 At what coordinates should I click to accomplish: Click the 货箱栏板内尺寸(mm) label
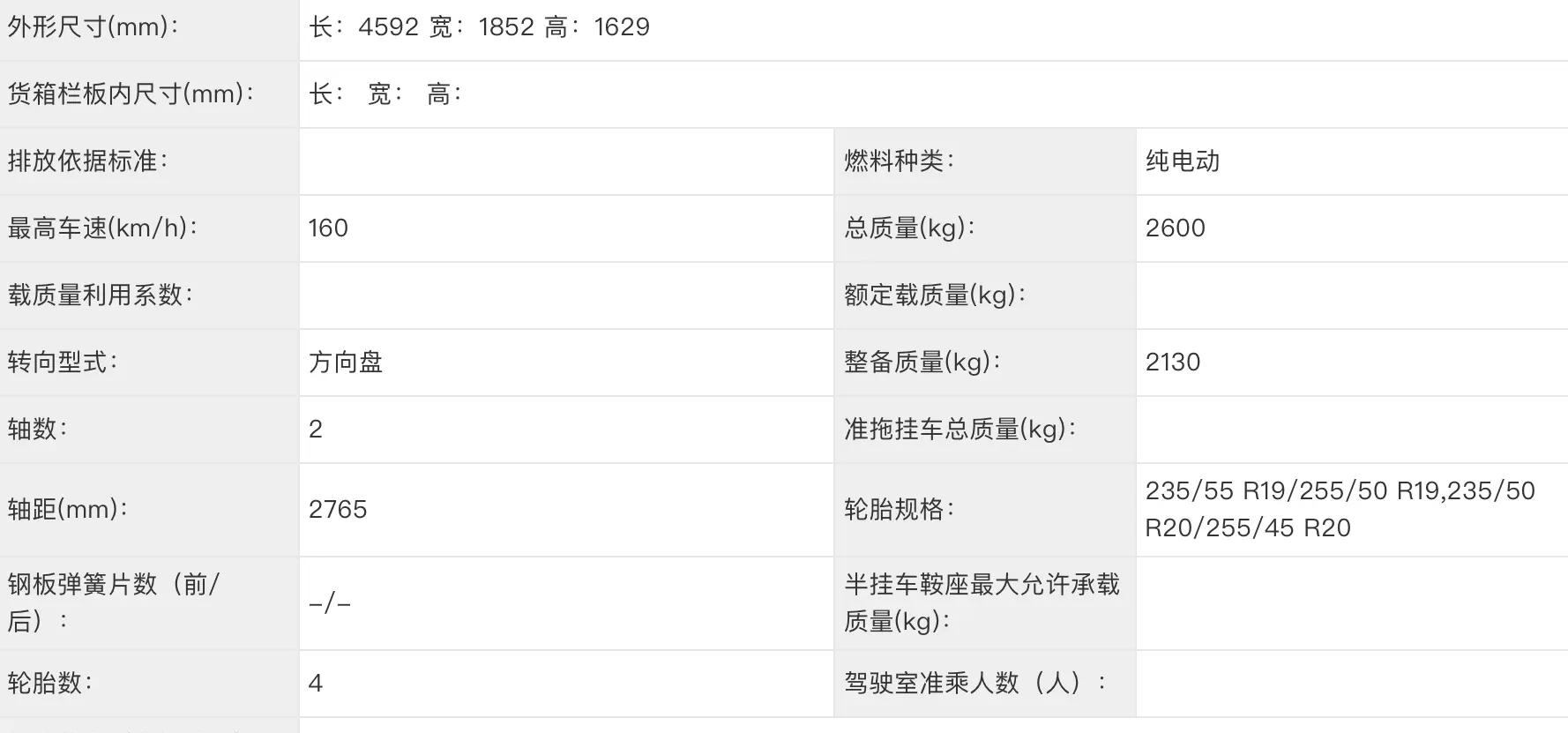click(x=131, y=93)
